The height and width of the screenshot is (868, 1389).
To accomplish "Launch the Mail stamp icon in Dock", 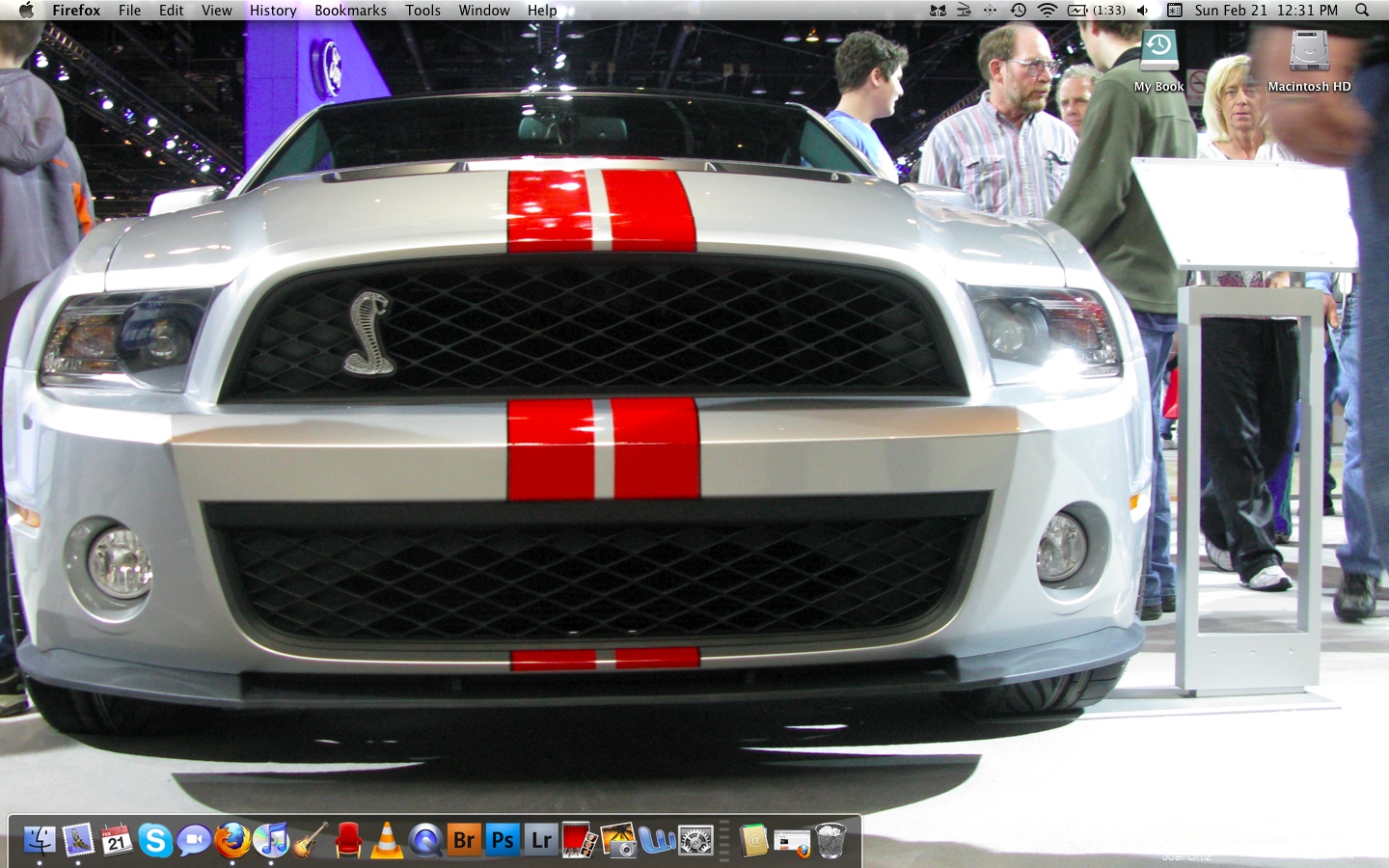I will [78, 841].
